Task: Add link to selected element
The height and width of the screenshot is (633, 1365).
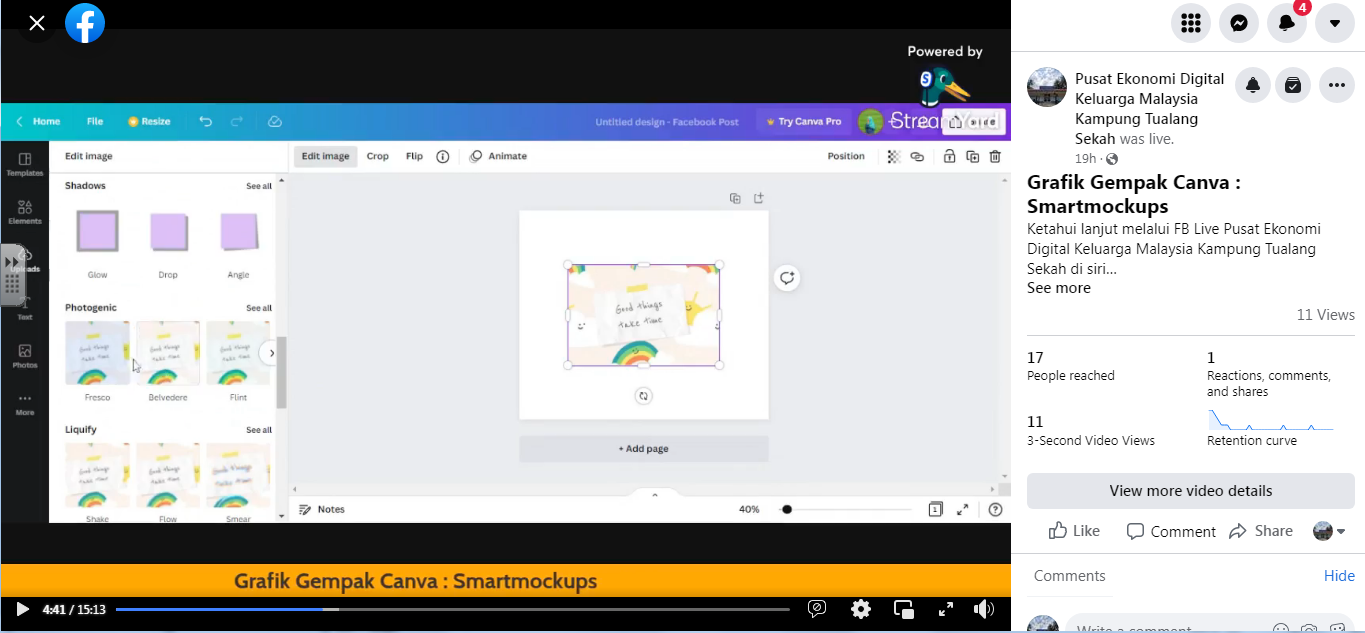Action: [917, 156]
